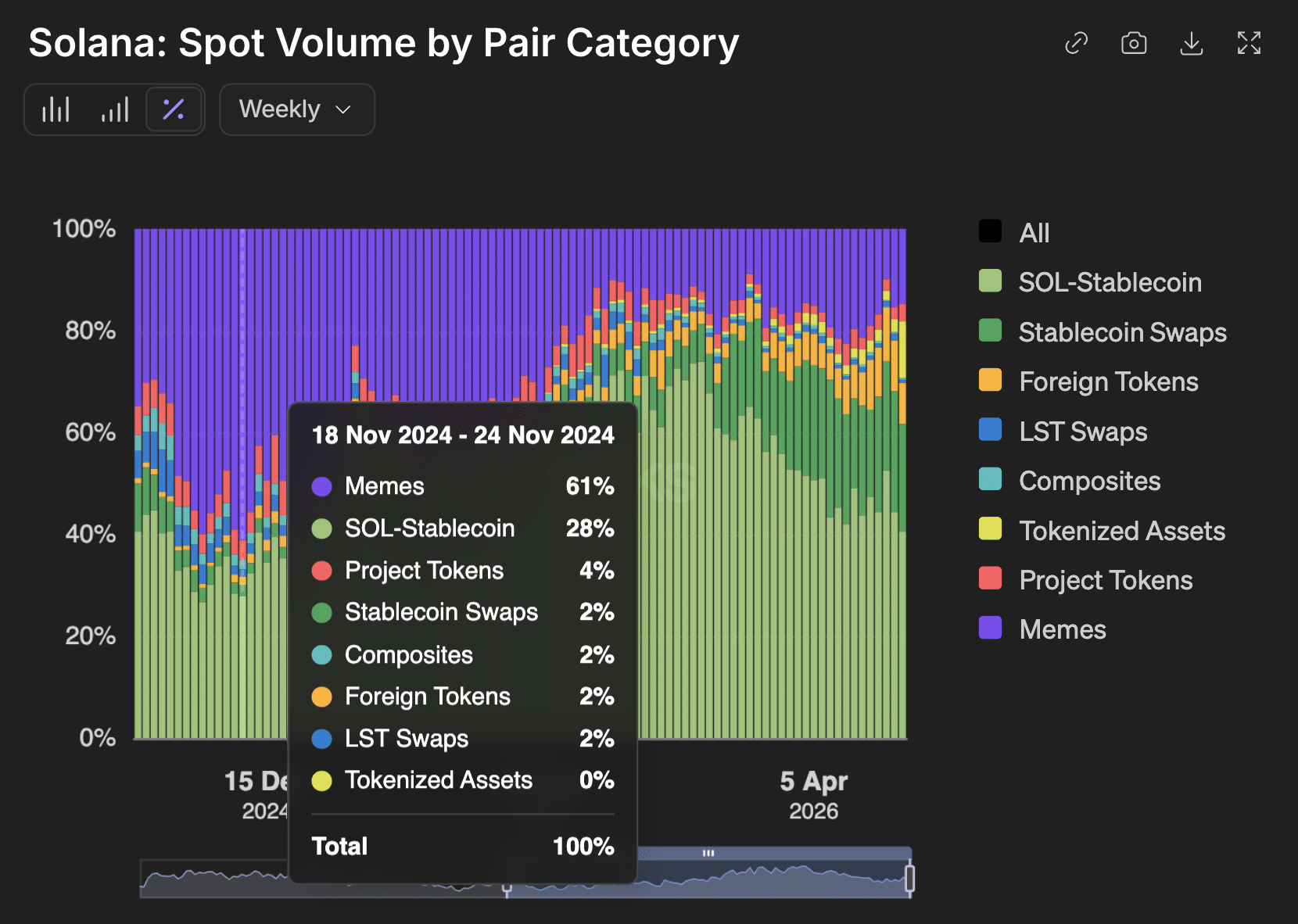Viewport: 1298px width, 924px height.
Task: Click the Project Tokens 4% tooltip row
Action: coord(463,571)
